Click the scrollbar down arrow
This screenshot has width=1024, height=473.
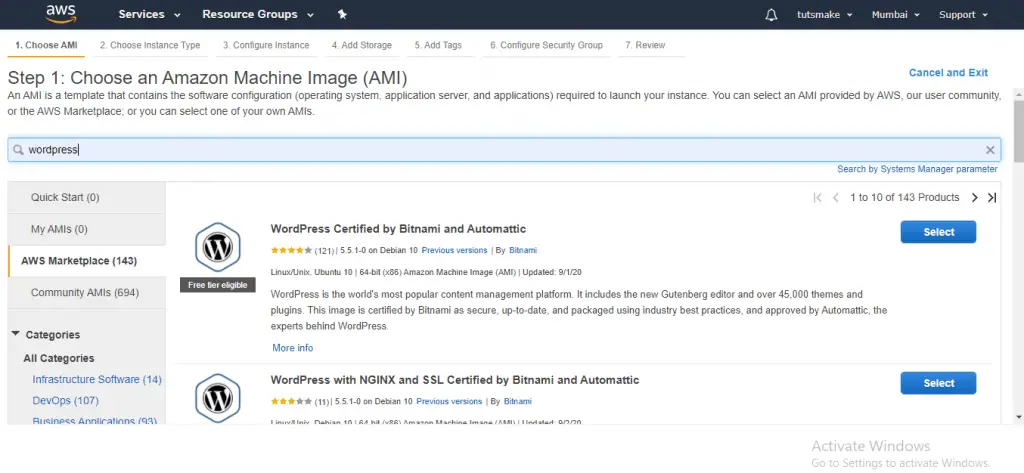click(x=1019, y=416)
